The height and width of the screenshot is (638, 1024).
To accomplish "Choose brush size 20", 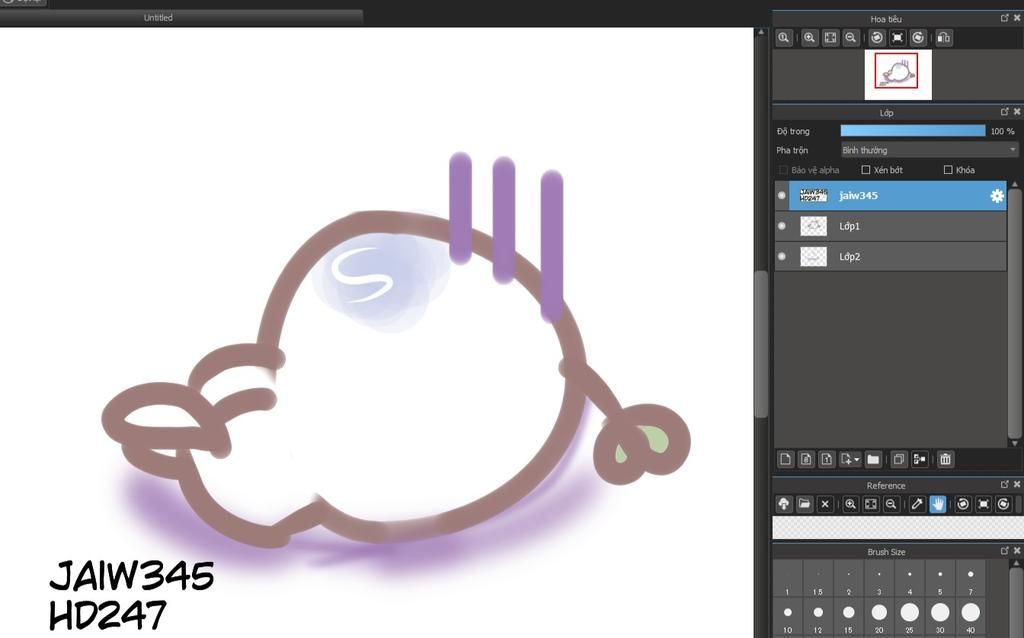I will click(x=879, y=617).
